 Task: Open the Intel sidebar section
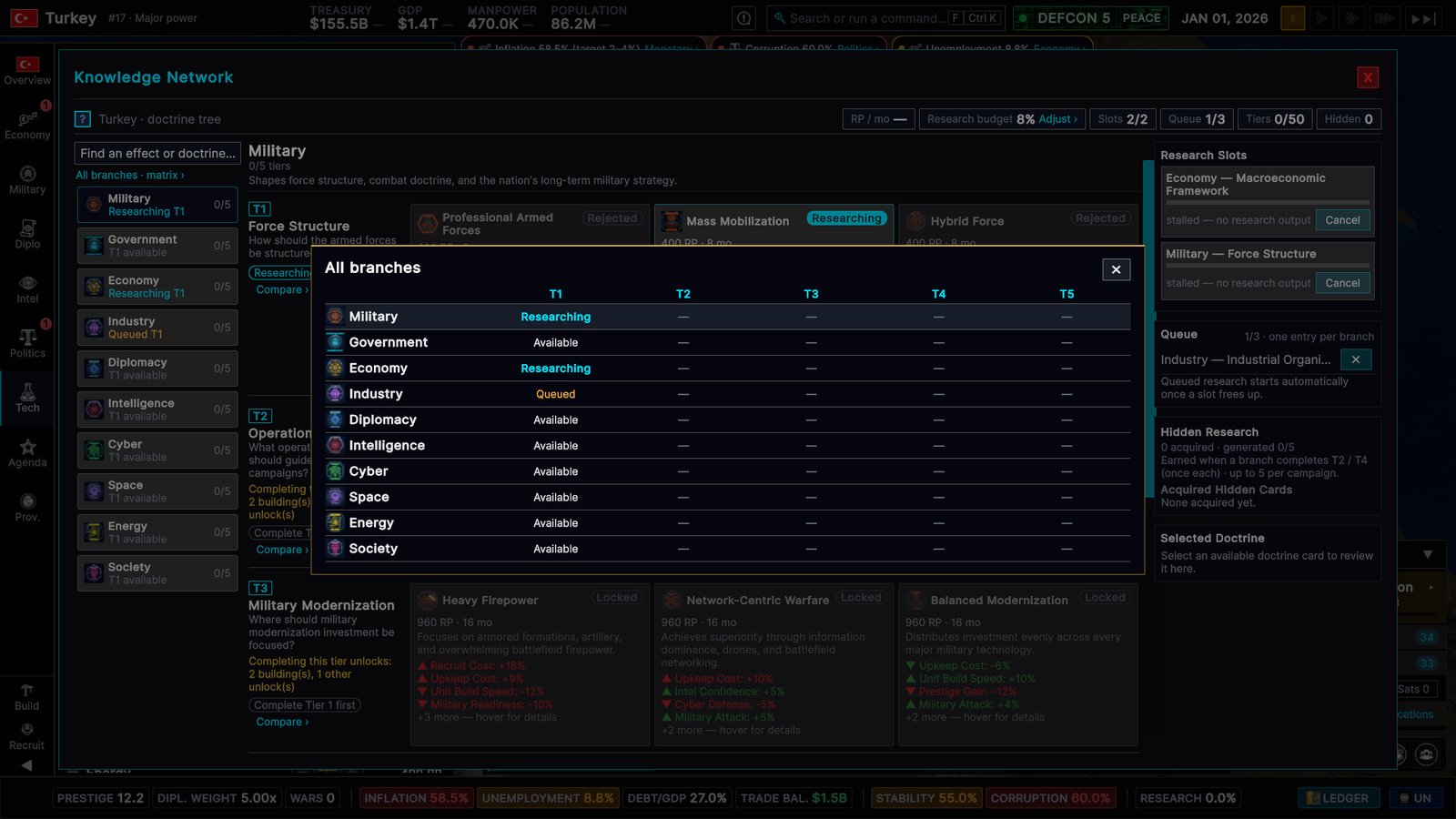click(27, 289)
